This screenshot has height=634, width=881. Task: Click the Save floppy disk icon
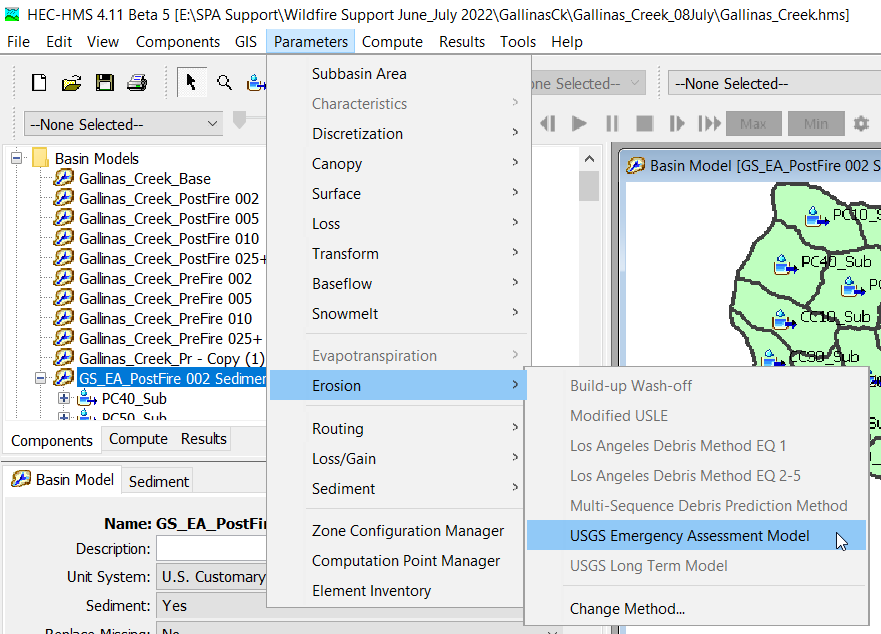pos(104,83)
